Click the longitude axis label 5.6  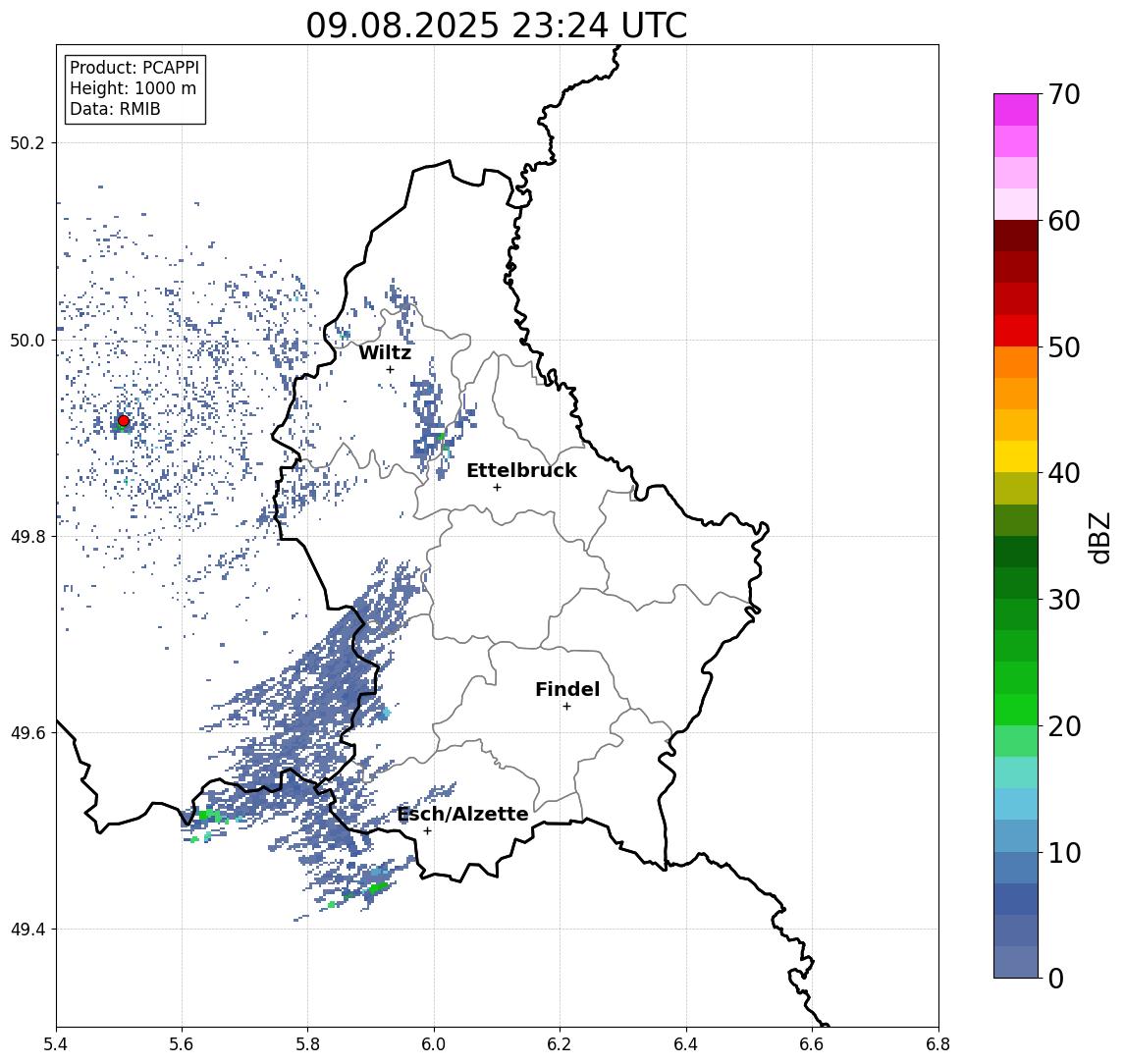(182, 1044)
